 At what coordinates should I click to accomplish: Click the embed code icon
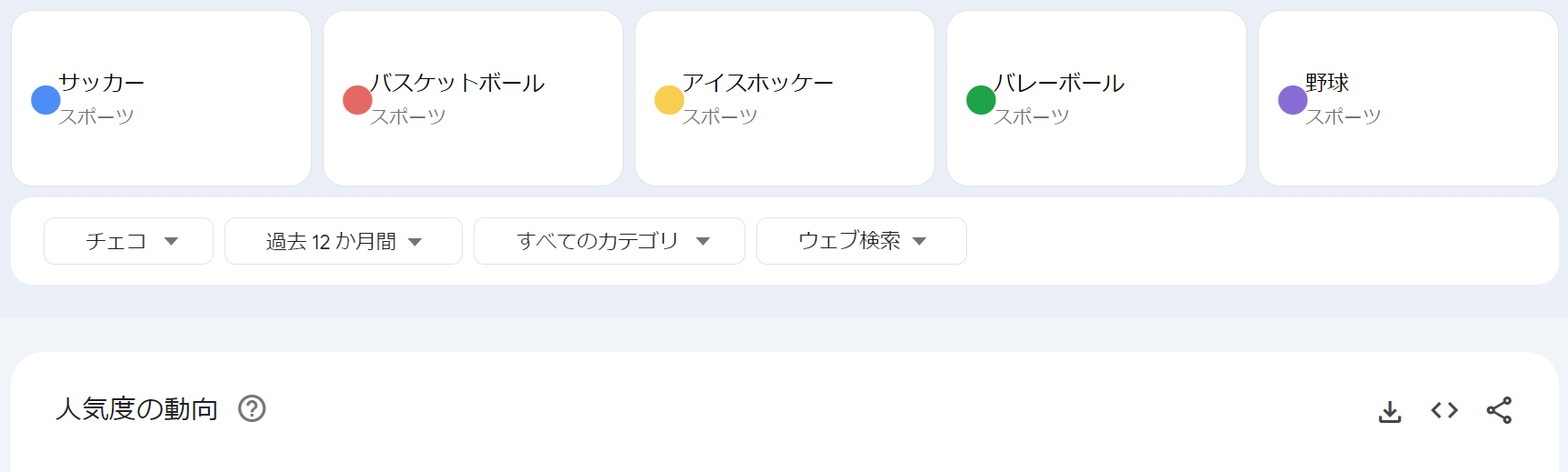(x=1444, y=410)
